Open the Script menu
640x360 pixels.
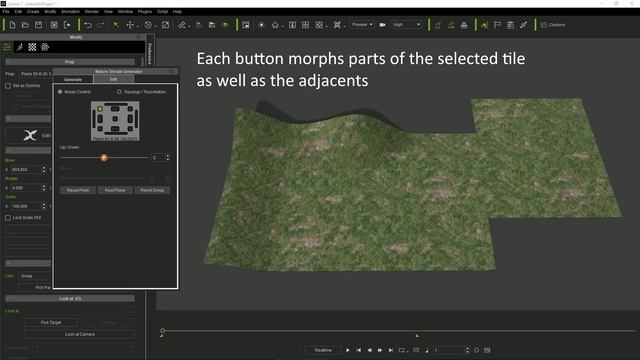(x=162, y=11)
